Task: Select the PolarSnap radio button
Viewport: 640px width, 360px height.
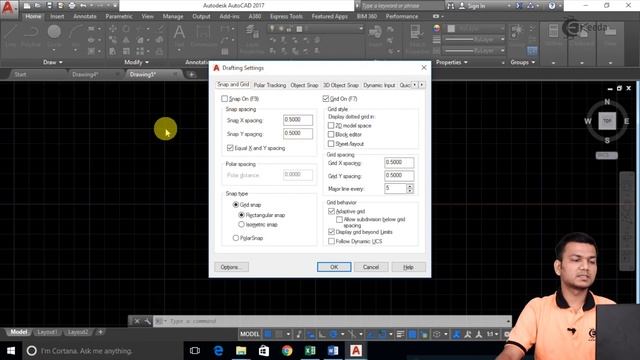Action: coord(236,238)
